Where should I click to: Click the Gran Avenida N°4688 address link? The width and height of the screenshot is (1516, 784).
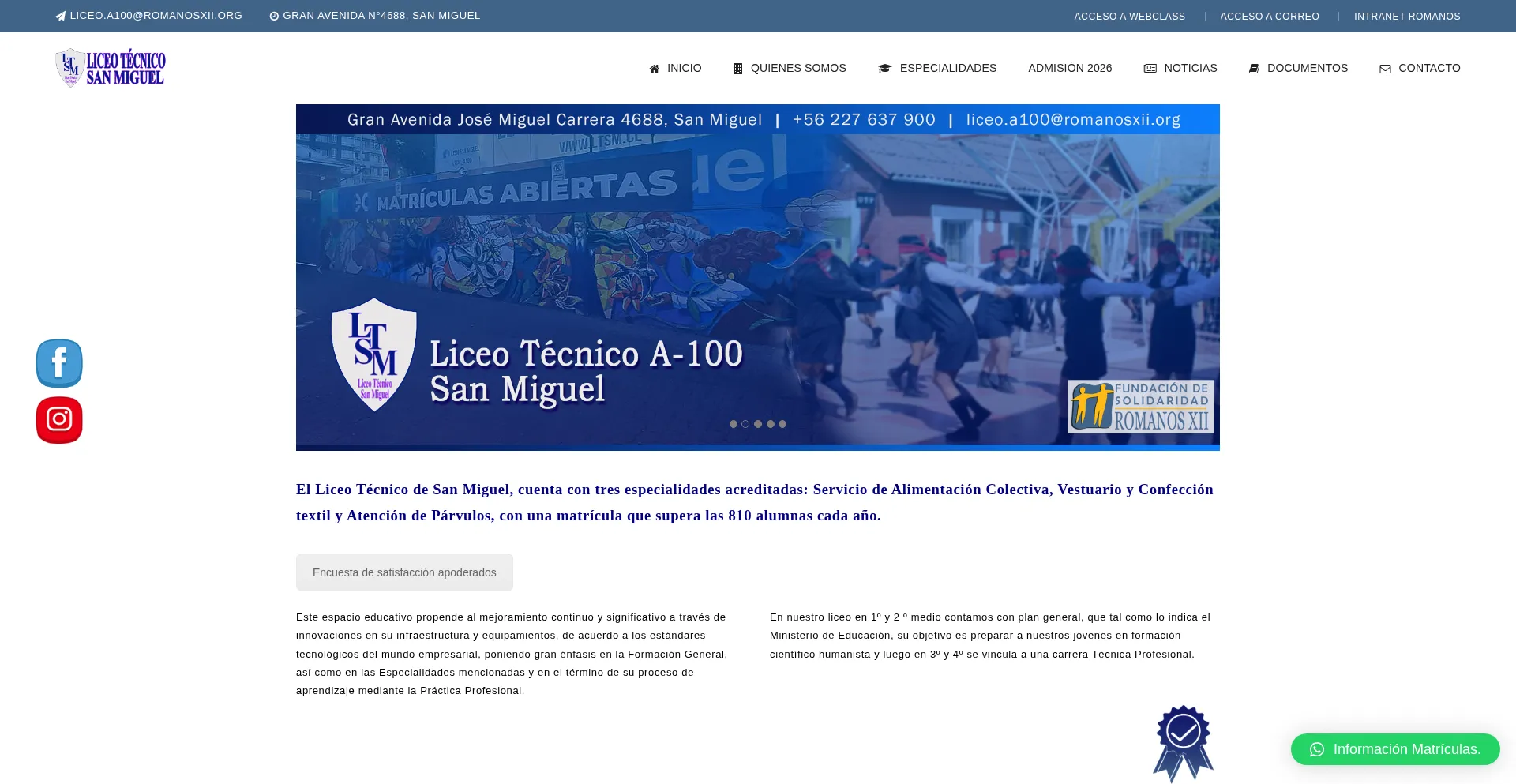(375, 16)
